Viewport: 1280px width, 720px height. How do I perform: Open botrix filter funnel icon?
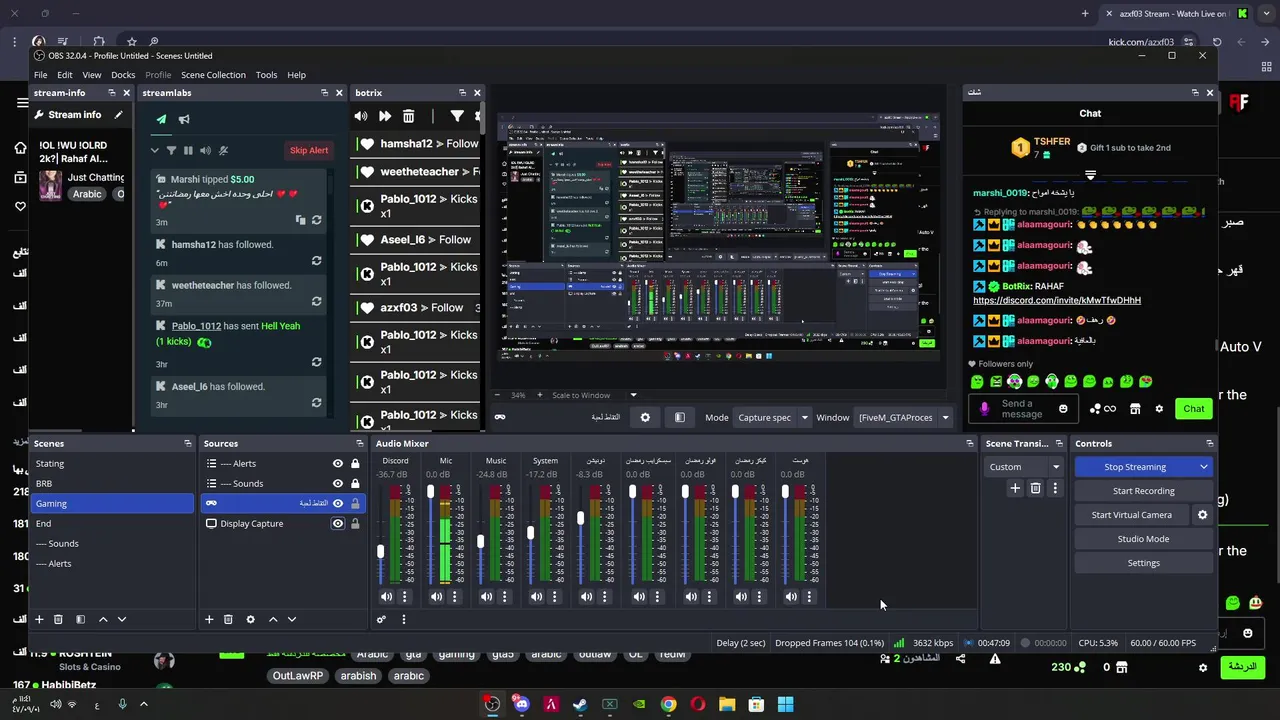(x=457, y=117)
